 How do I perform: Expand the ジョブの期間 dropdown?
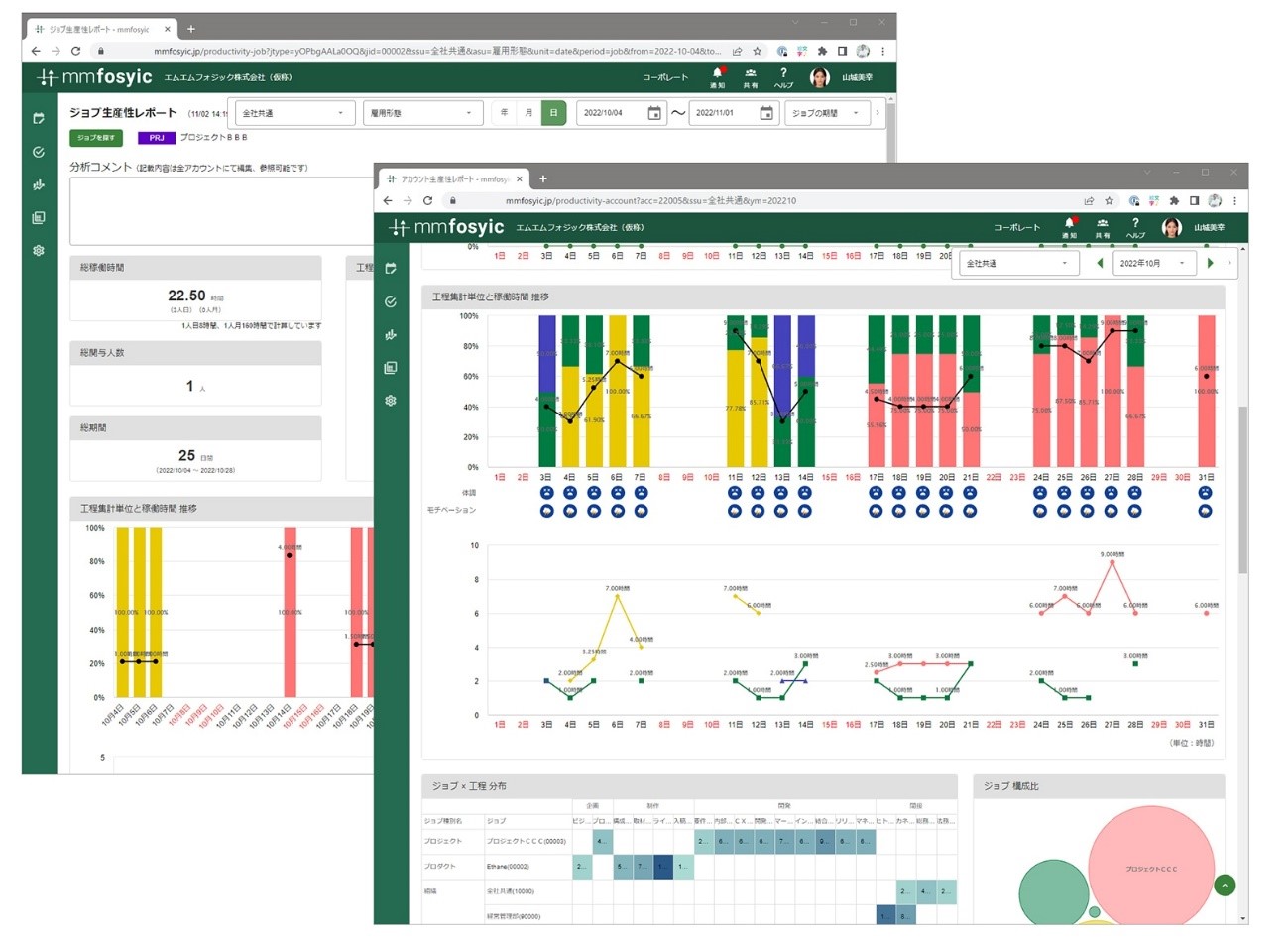tap(826, 113)
